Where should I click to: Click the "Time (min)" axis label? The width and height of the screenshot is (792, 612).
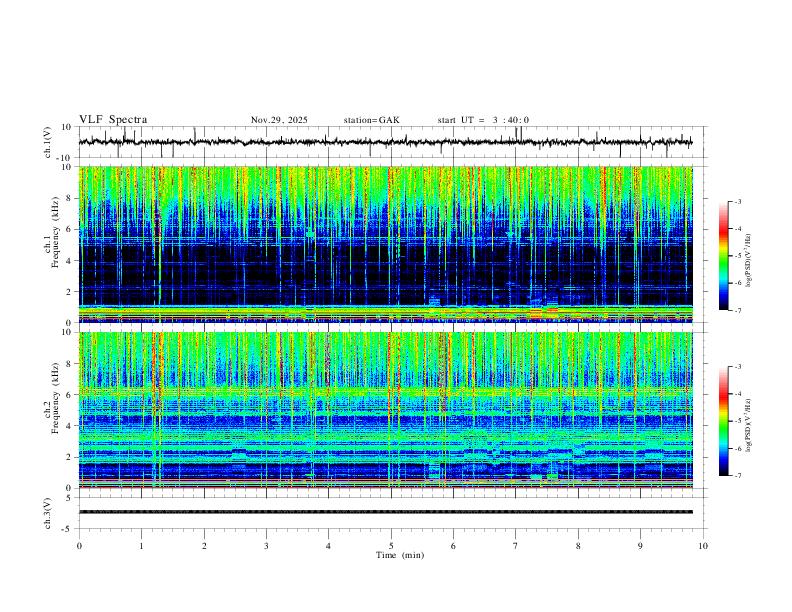point(400,555)
